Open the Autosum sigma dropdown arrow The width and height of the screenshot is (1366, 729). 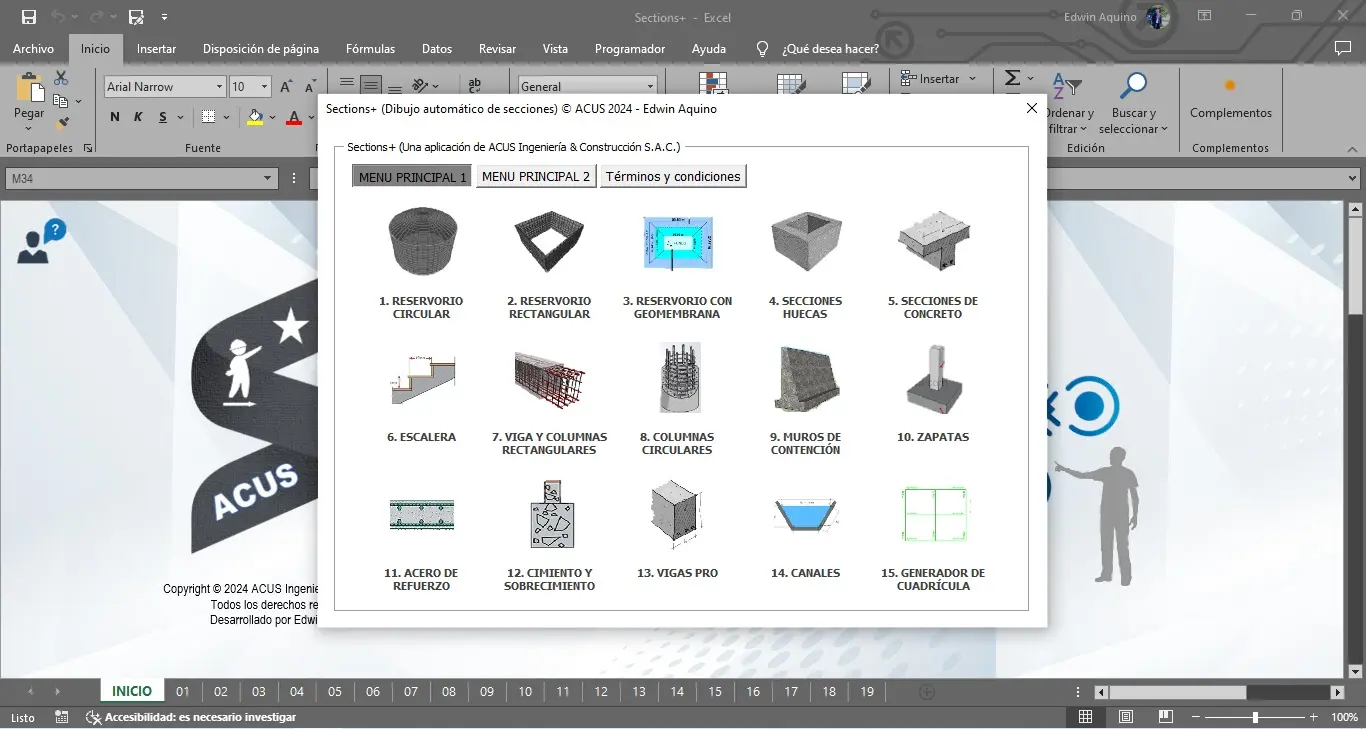(1030, 79)
